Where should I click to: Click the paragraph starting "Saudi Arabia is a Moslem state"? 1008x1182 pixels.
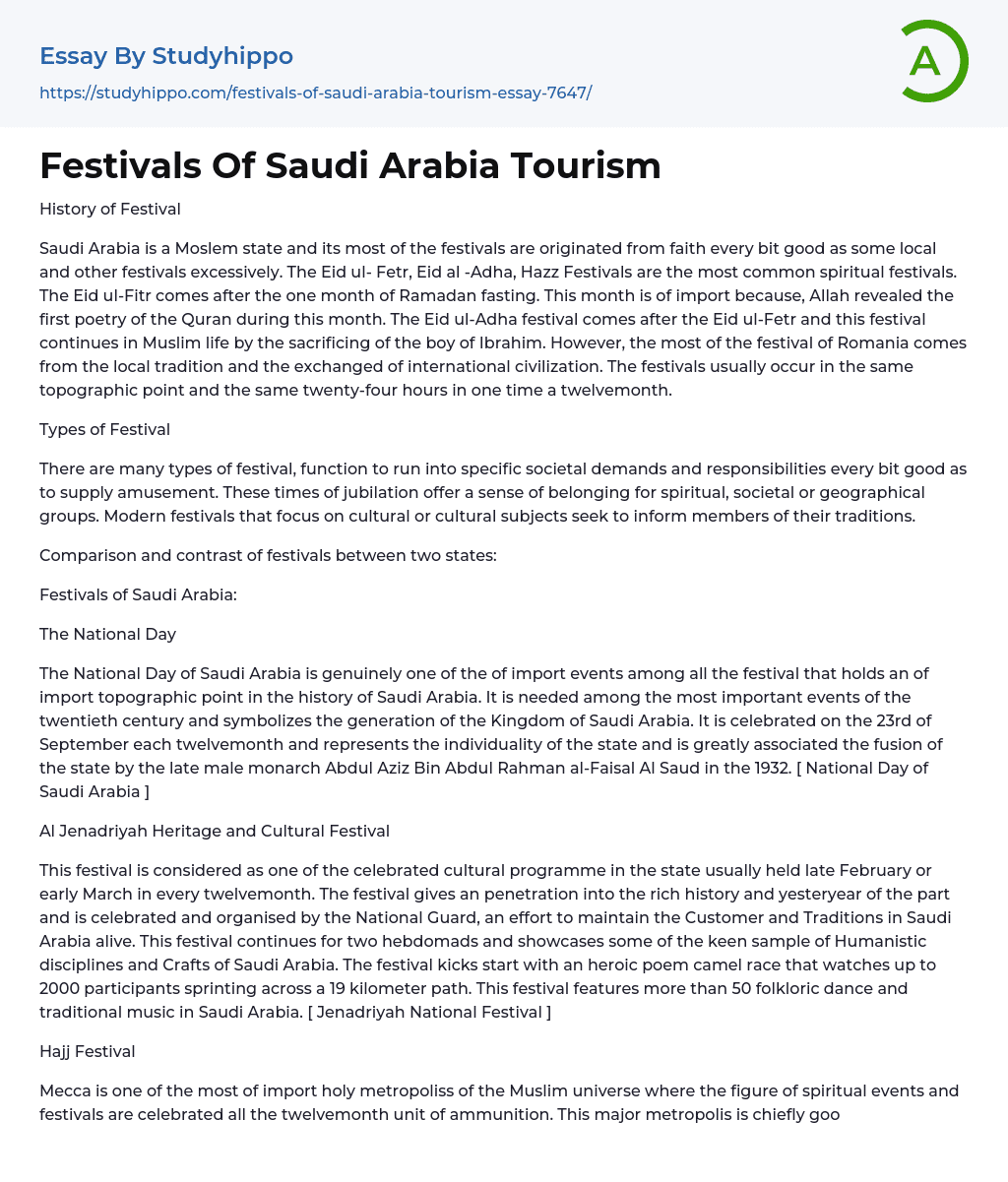(x=502, y=319)
